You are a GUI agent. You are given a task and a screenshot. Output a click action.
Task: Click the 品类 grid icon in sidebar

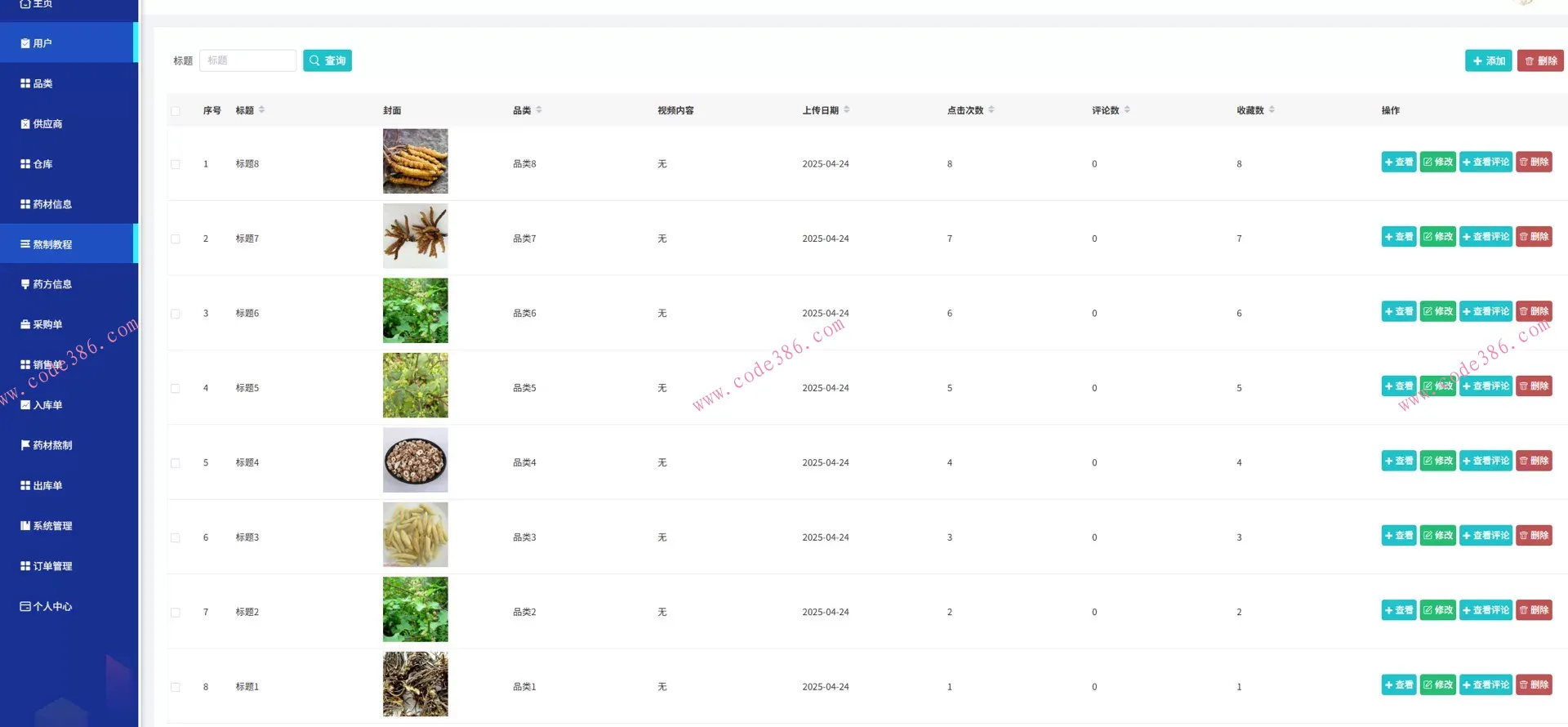point(25,83)
